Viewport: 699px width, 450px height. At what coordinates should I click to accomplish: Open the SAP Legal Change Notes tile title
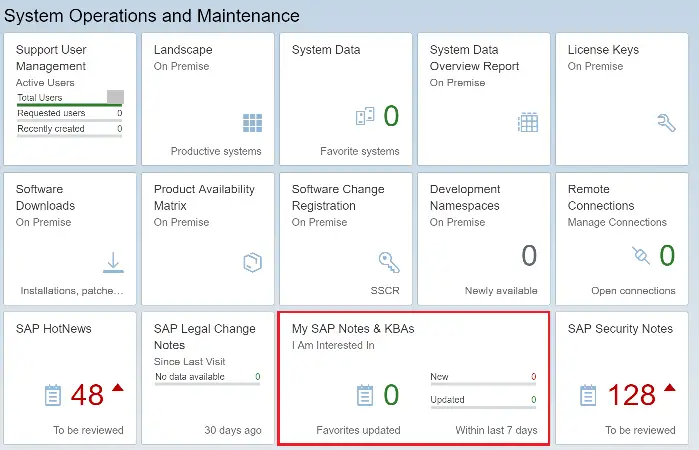[205, 337]
